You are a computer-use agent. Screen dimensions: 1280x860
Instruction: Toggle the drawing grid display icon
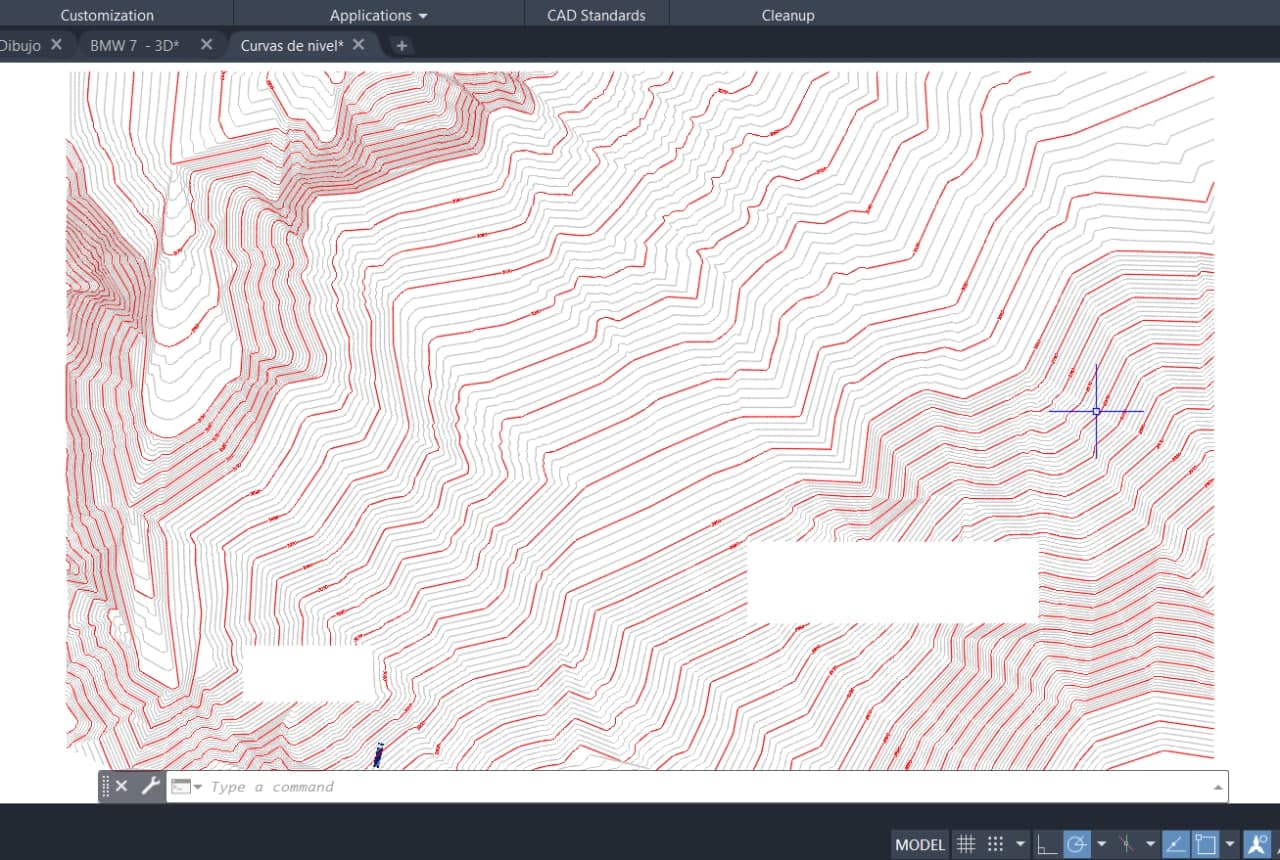click(966, 845)
